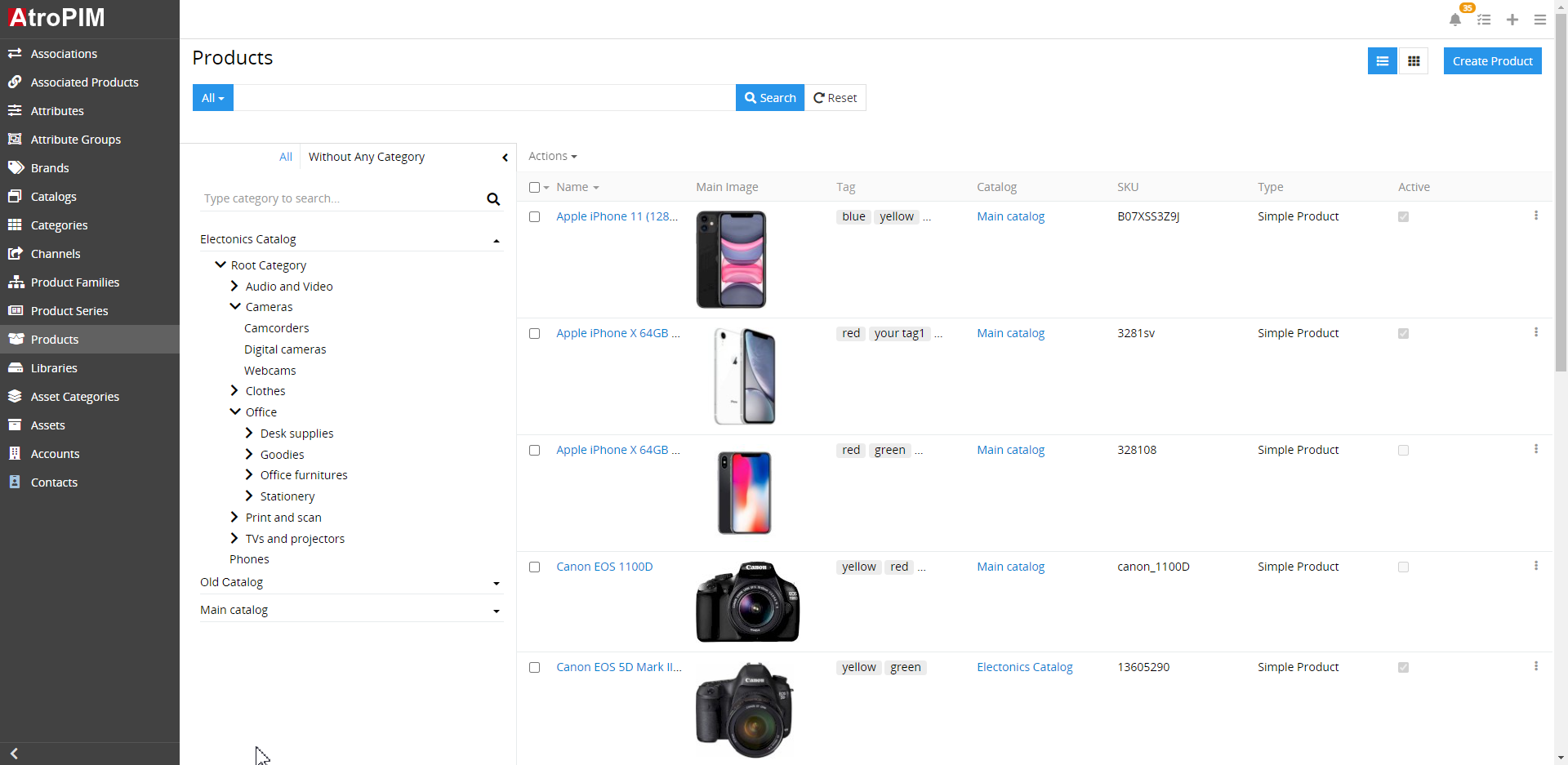Click the quick create plus icon
Image resolution: width=1568 pixels, height=765 pixels.
click(1512, 20)
